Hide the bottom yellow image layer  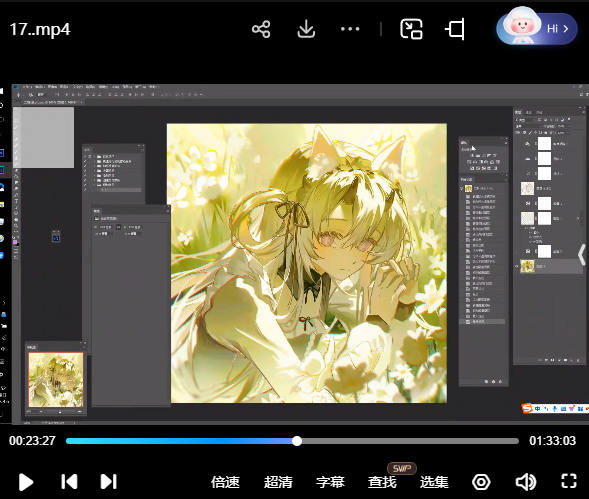pos(517,266)
